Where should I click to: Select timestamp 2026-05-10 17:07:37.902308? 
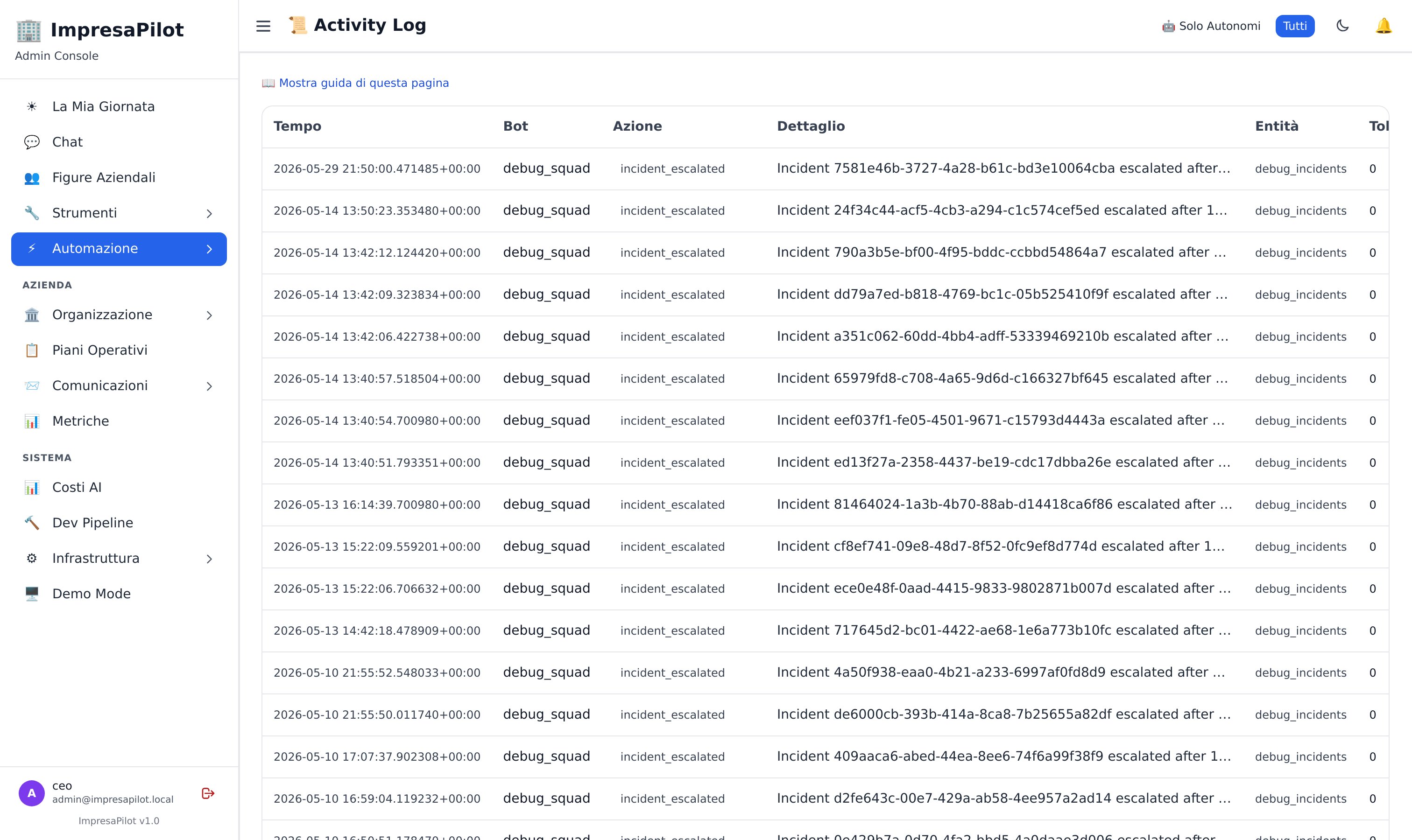point(377,757)
